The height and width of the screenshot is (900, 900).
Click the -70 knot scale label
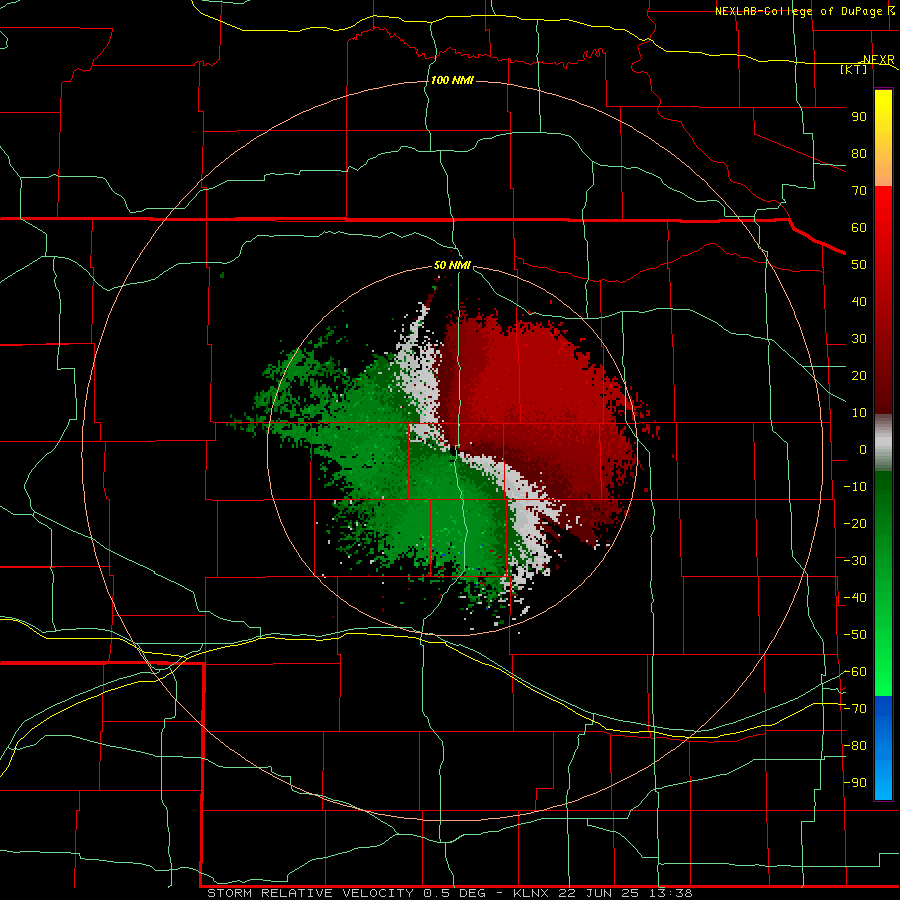[x=855, y=709]
